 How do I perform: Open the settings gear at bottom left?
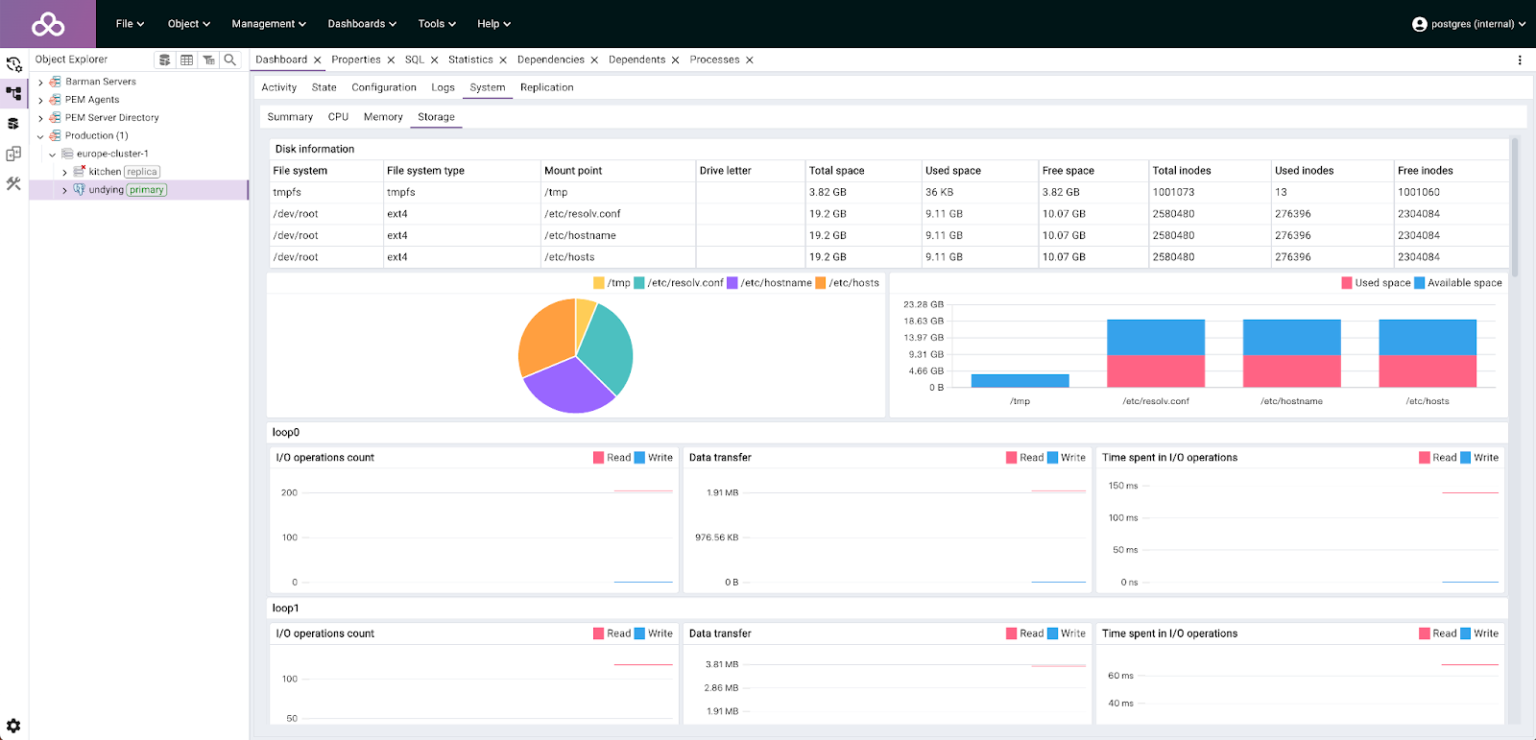(x=14, y=726)
